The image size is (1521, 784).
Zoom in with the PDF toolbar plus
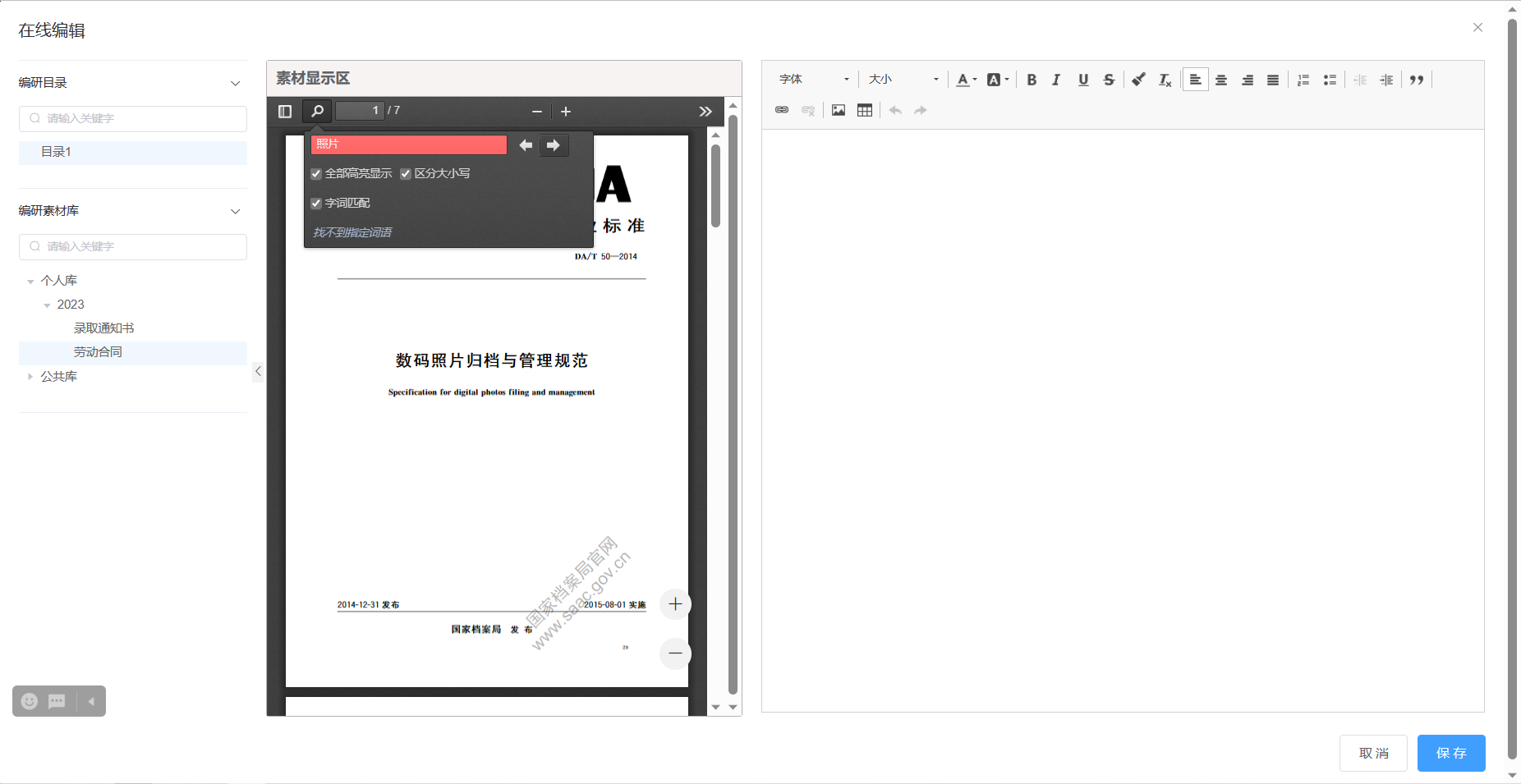click(566, 111)
